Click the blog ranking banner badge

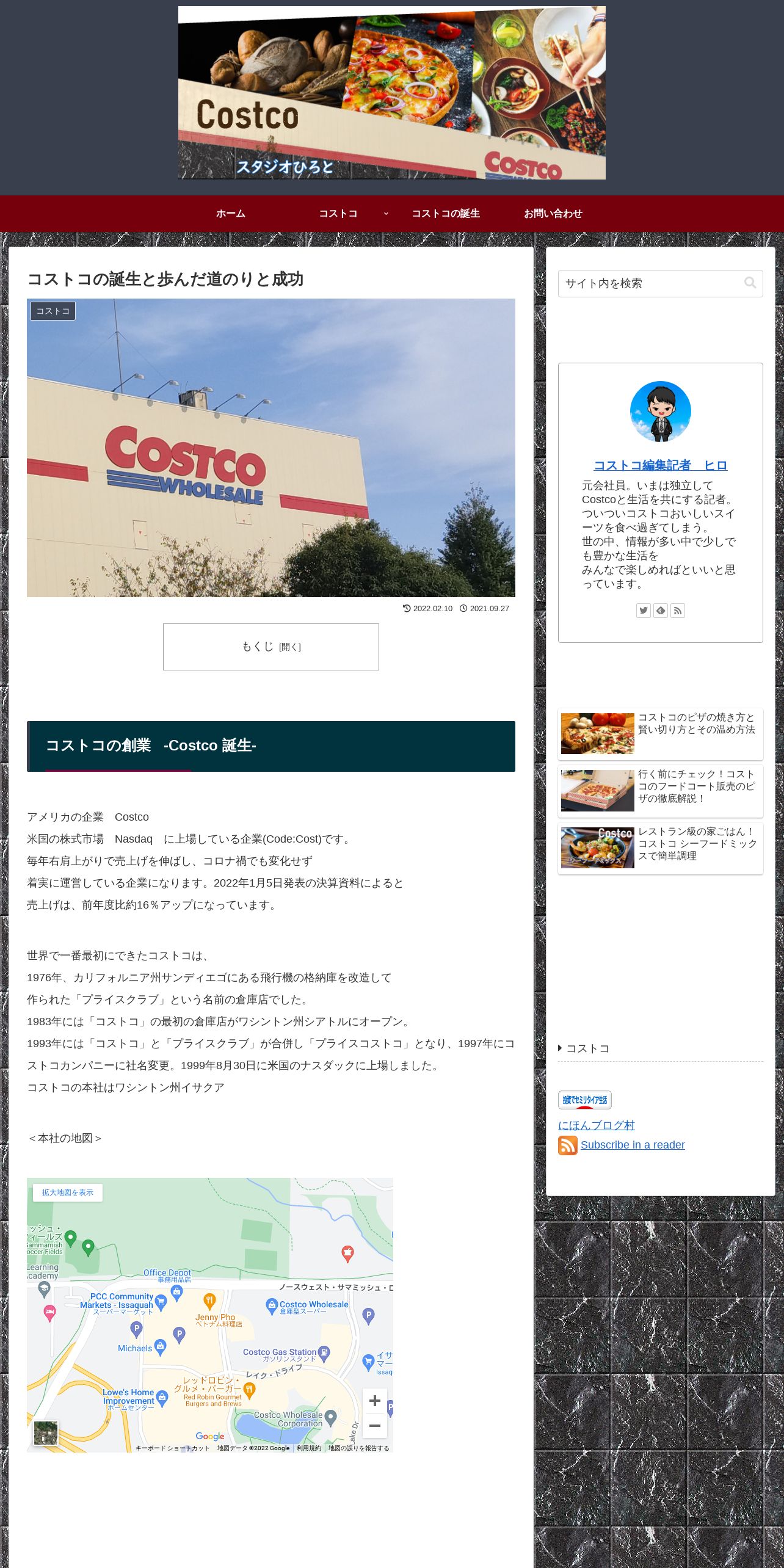tap(584, 1100)
